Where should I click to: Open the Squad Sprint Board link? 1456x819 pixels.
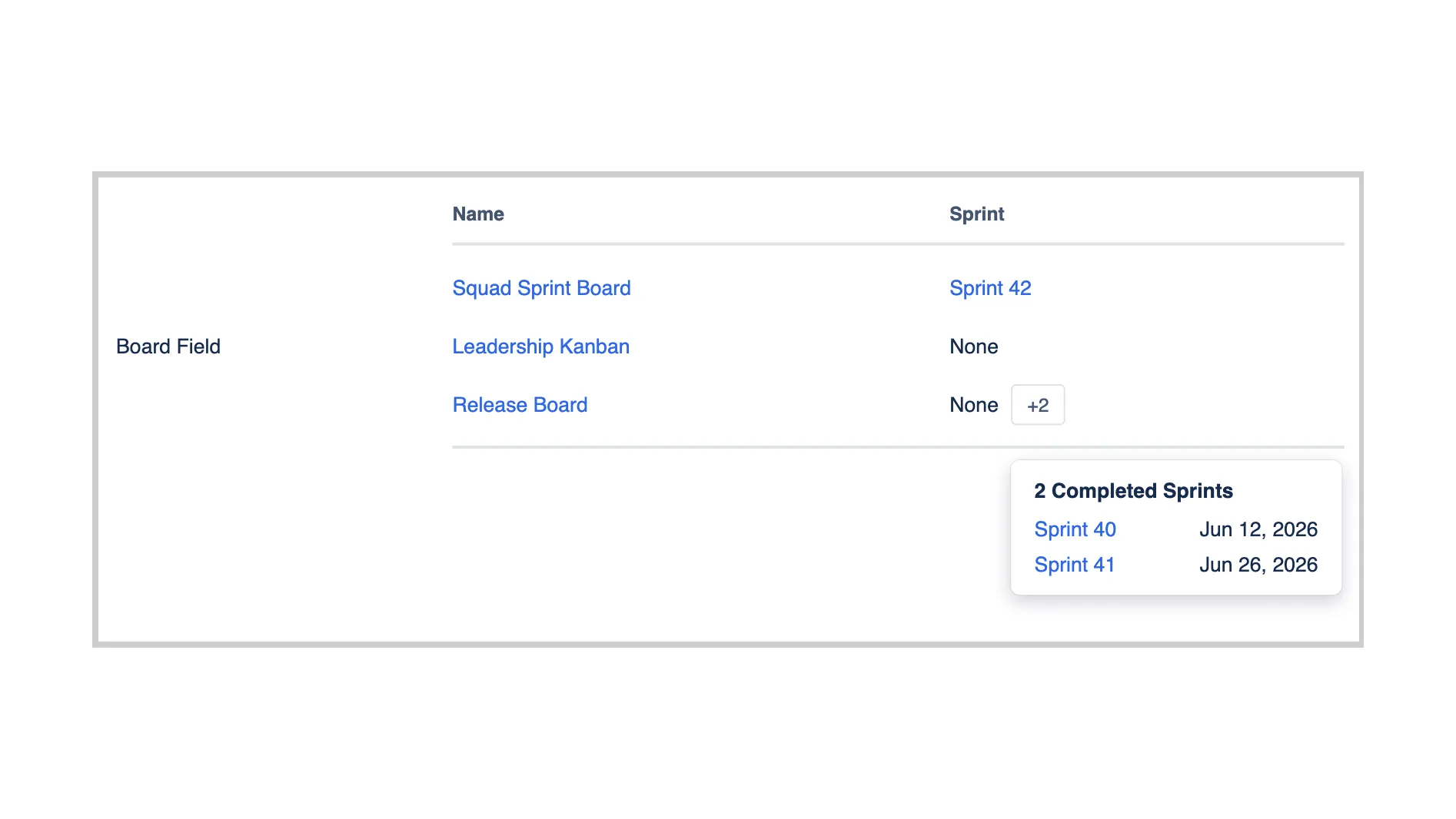click(541, 288)
